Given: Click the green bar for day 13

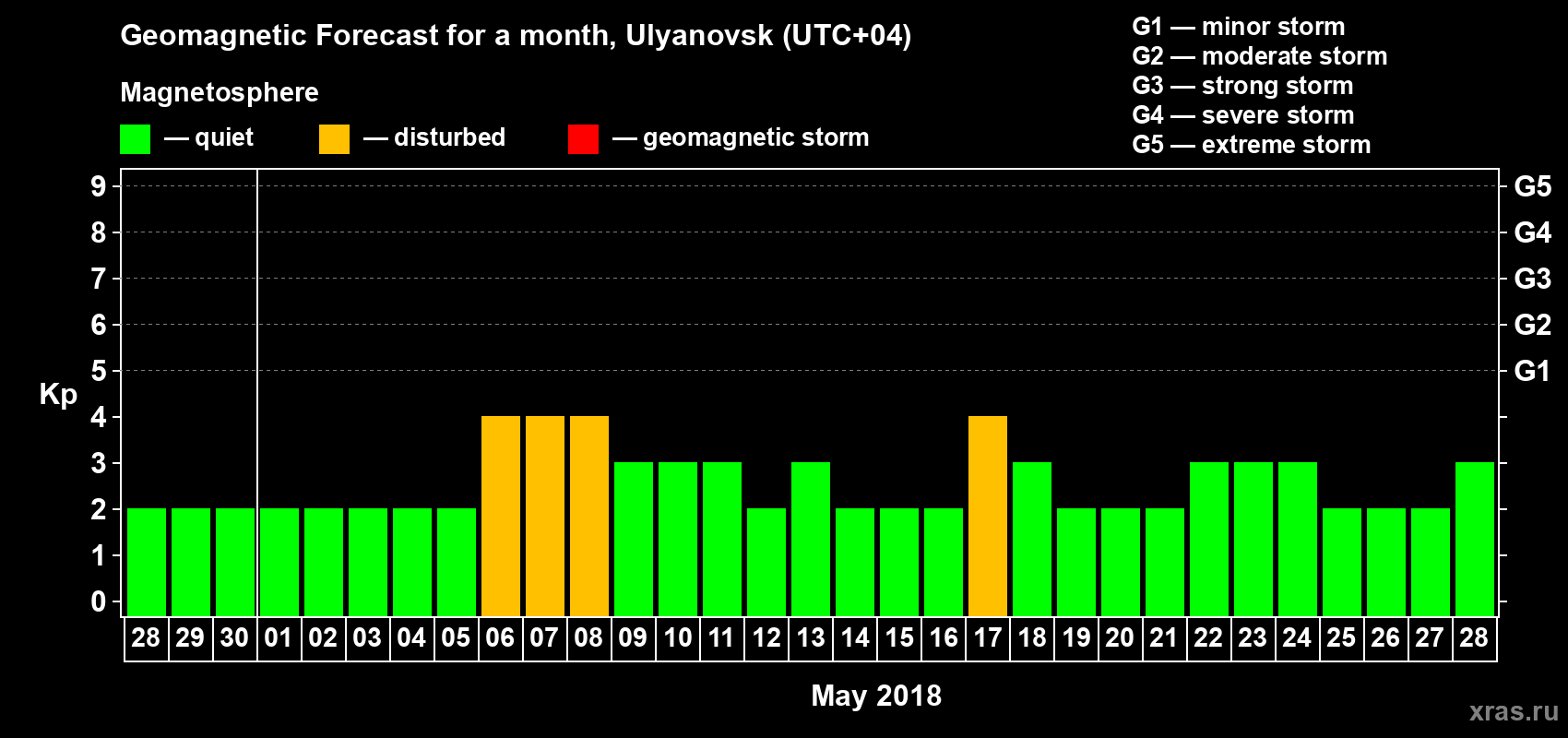Looking at the screenshot, I should pyautogui.click(x=811, y=539).
